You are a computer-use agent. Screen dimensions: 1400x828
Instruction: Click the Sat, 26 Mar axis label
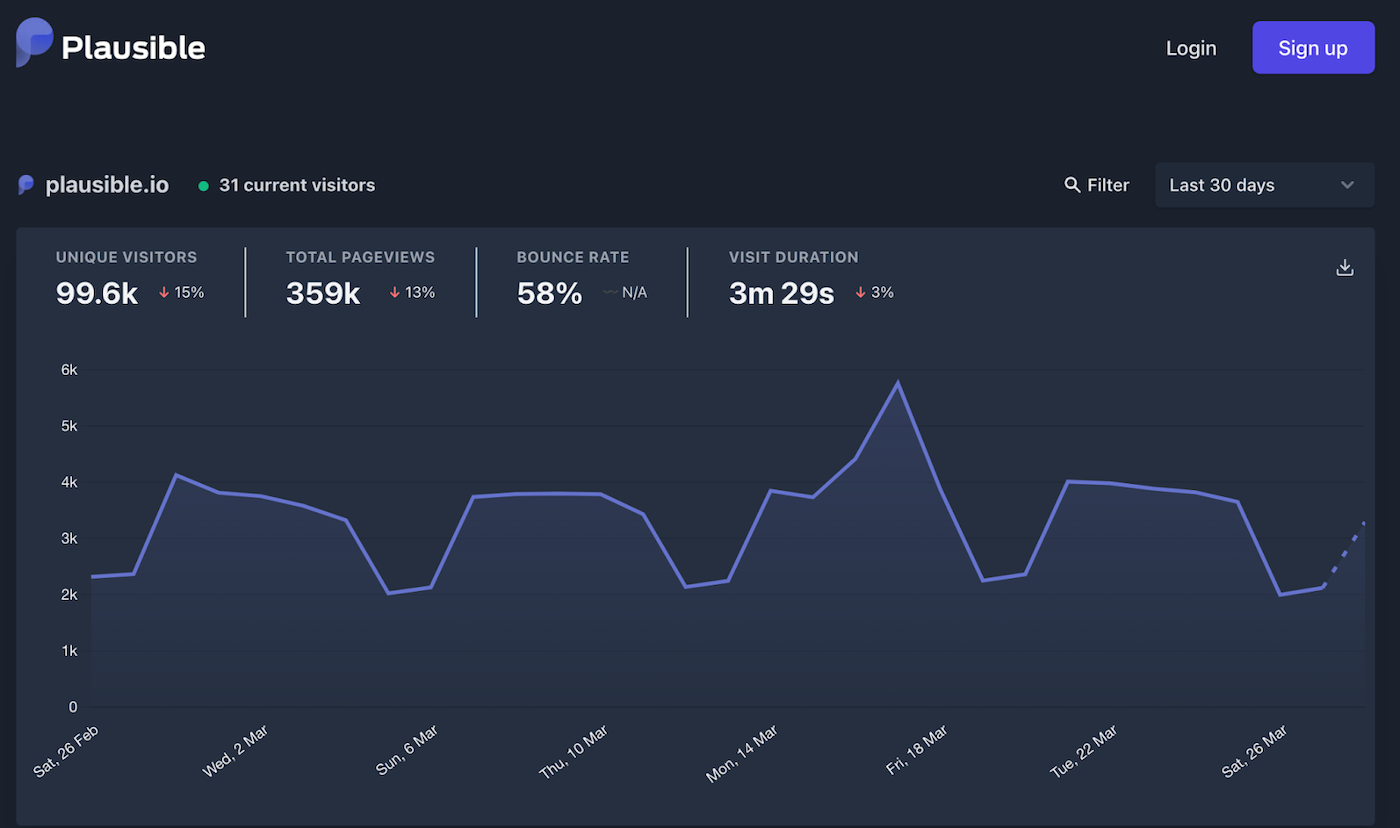(x=1254, y=752)
